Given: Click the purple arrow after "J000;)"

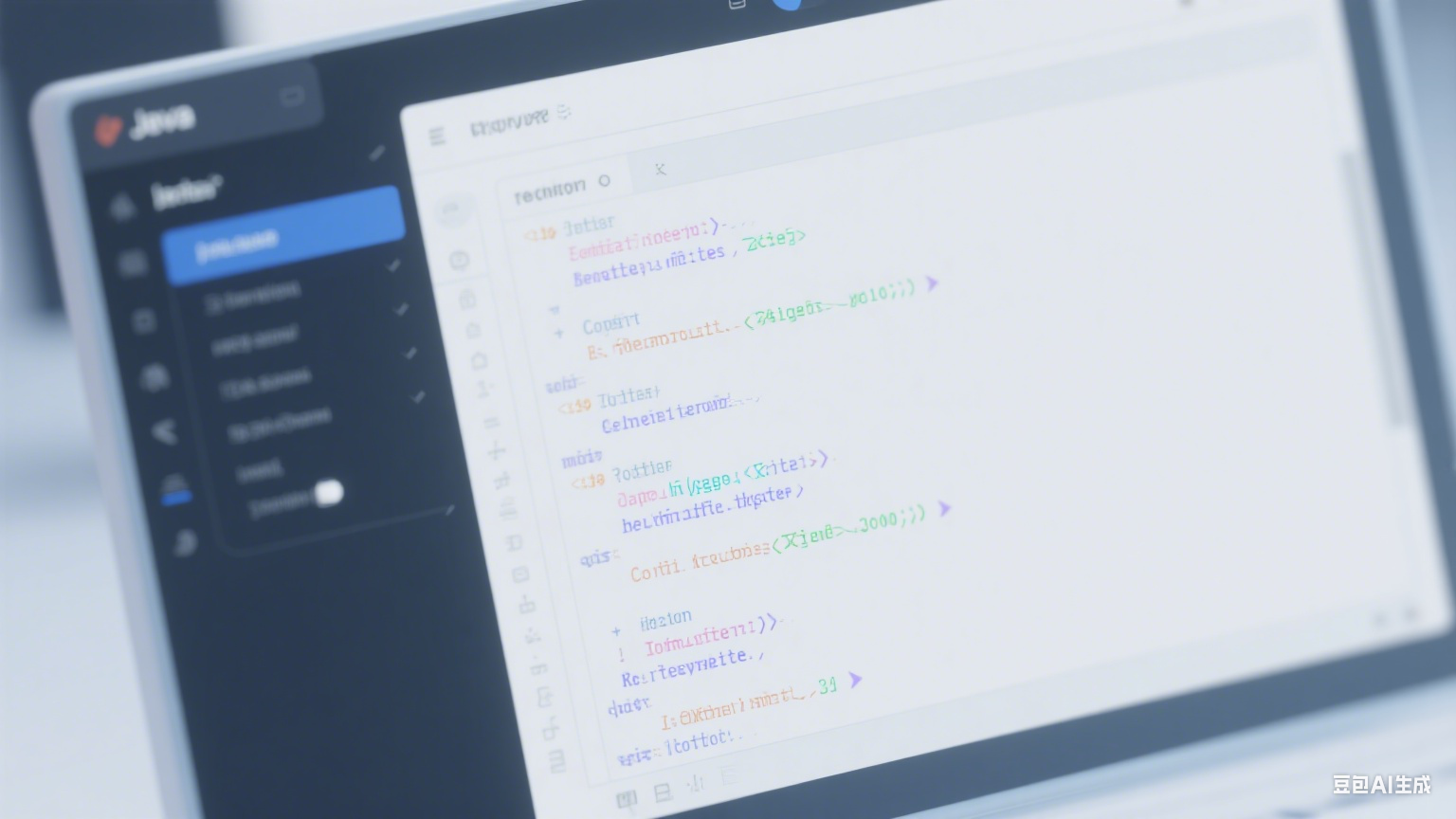Looking at the screenshot, I should pyautogui.click(x=944, y=509).
